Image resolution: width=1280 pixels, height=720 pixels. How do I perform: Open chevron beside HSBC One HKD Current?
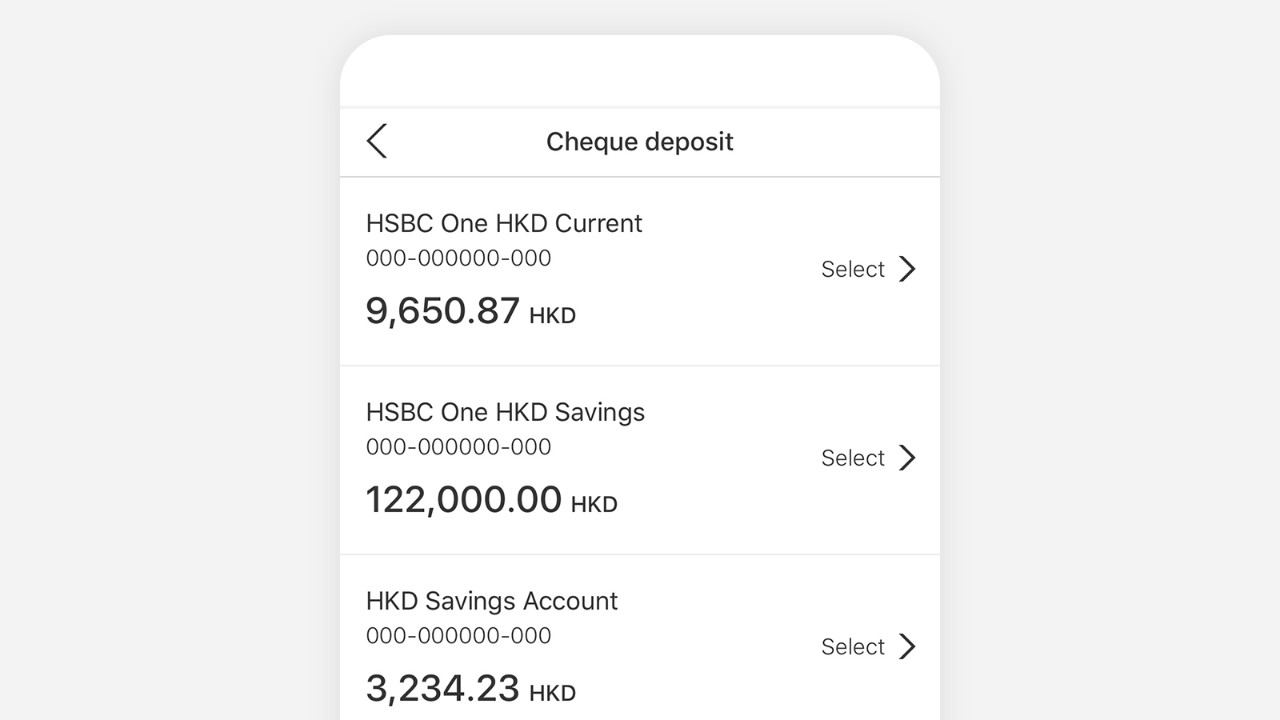click(907, 269)
